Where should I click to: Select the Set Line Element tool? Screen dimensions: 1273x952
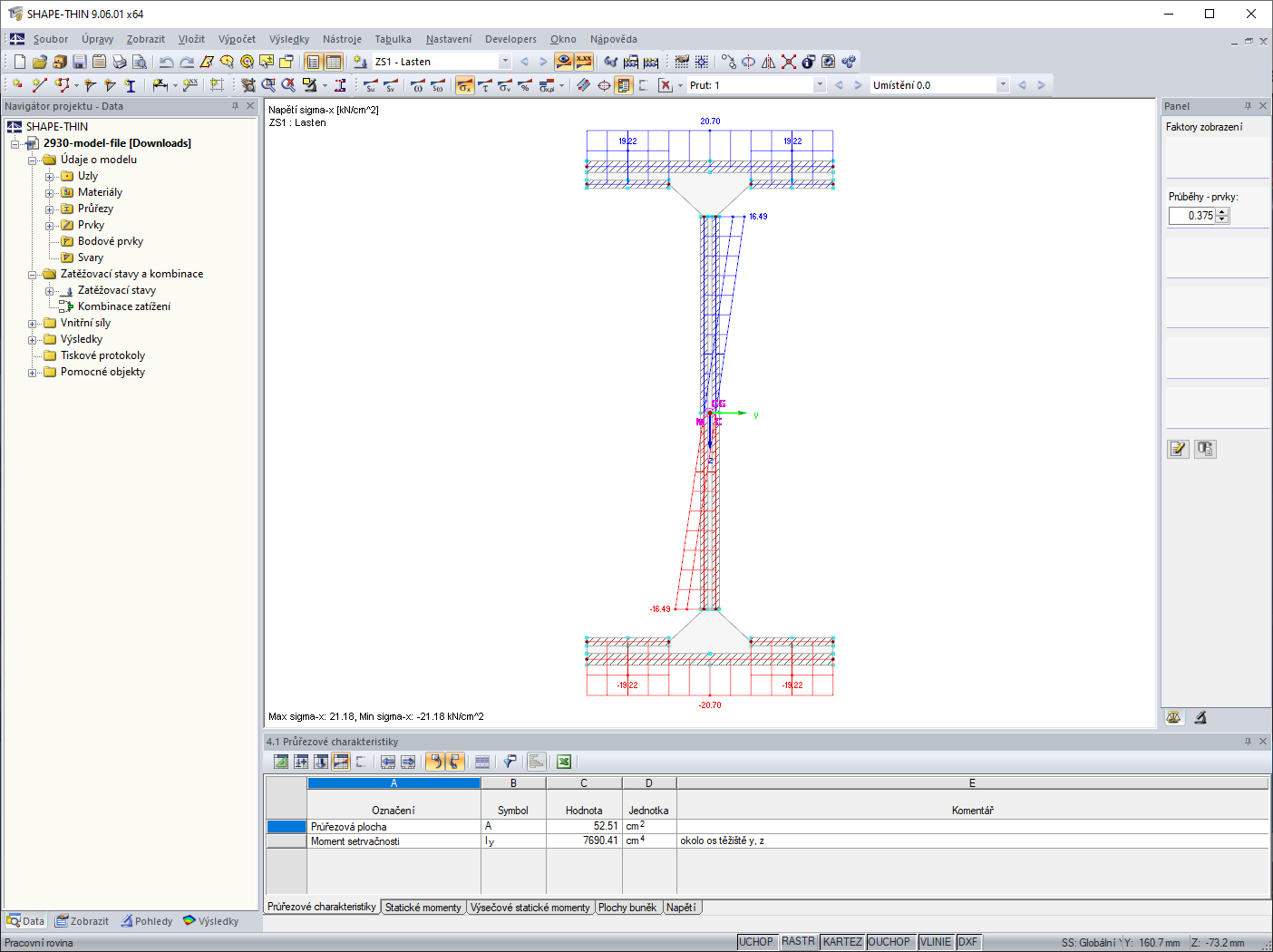coord(39,85)
